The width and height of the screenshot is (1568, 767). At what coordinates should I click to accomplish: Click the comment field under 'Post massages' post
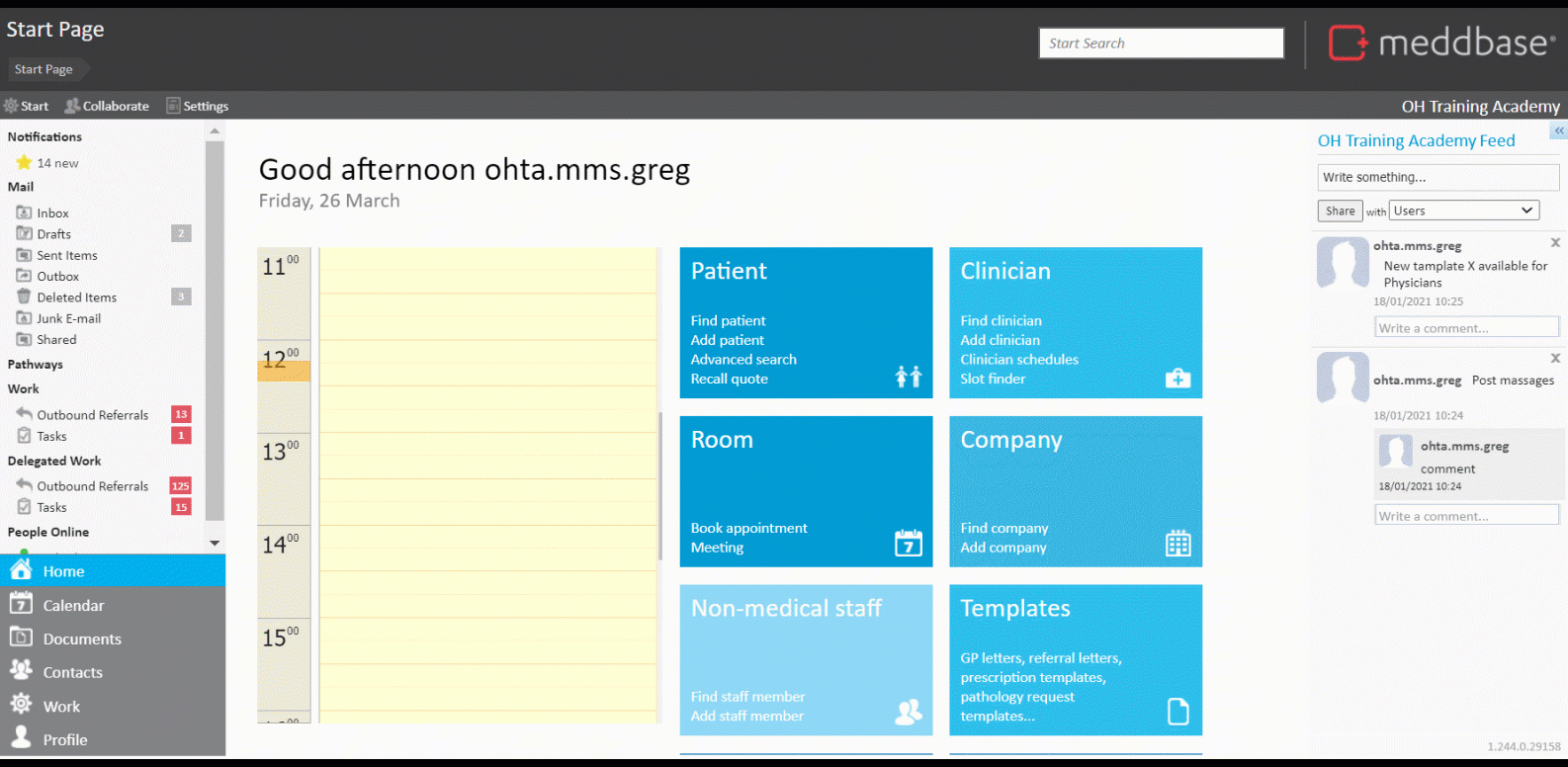coord(1467,515)
